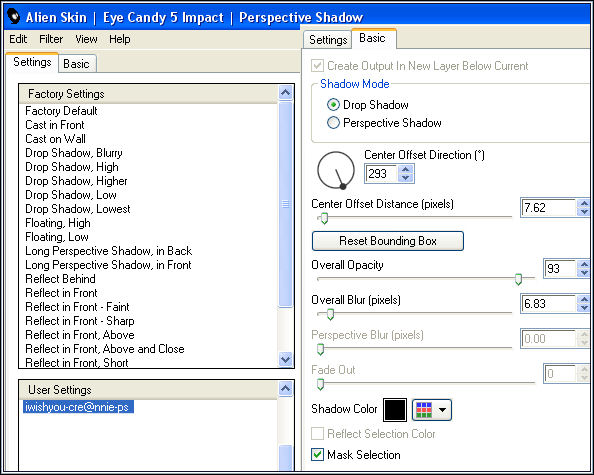Select the Floating, High preset
594x475 pixels.
pyautogui.click(x=58, y=223)
